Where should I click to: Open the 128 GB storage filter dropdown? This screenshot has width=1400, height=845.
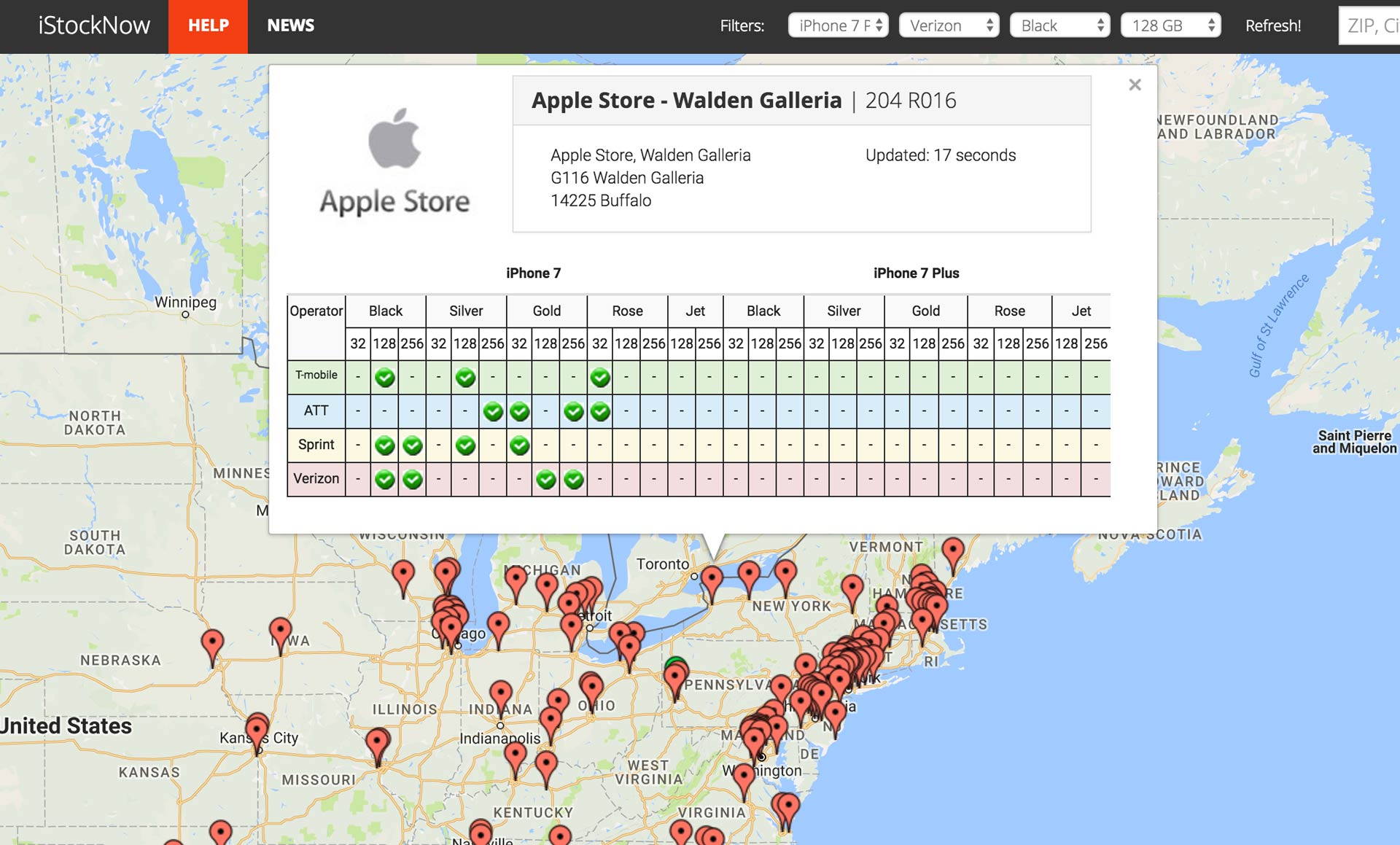tap(1170, 26)
